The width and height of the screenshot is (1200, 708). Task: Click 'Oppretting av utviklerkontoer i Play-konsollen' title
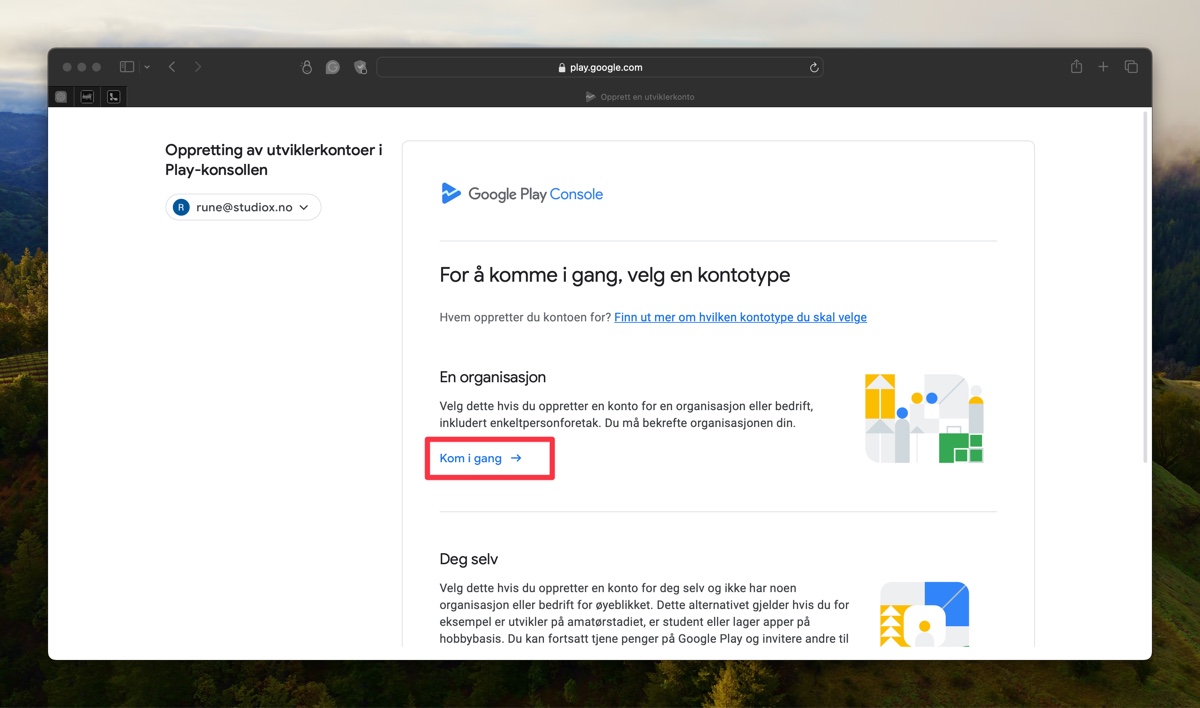pyautogui.click(x=274, y=160)
